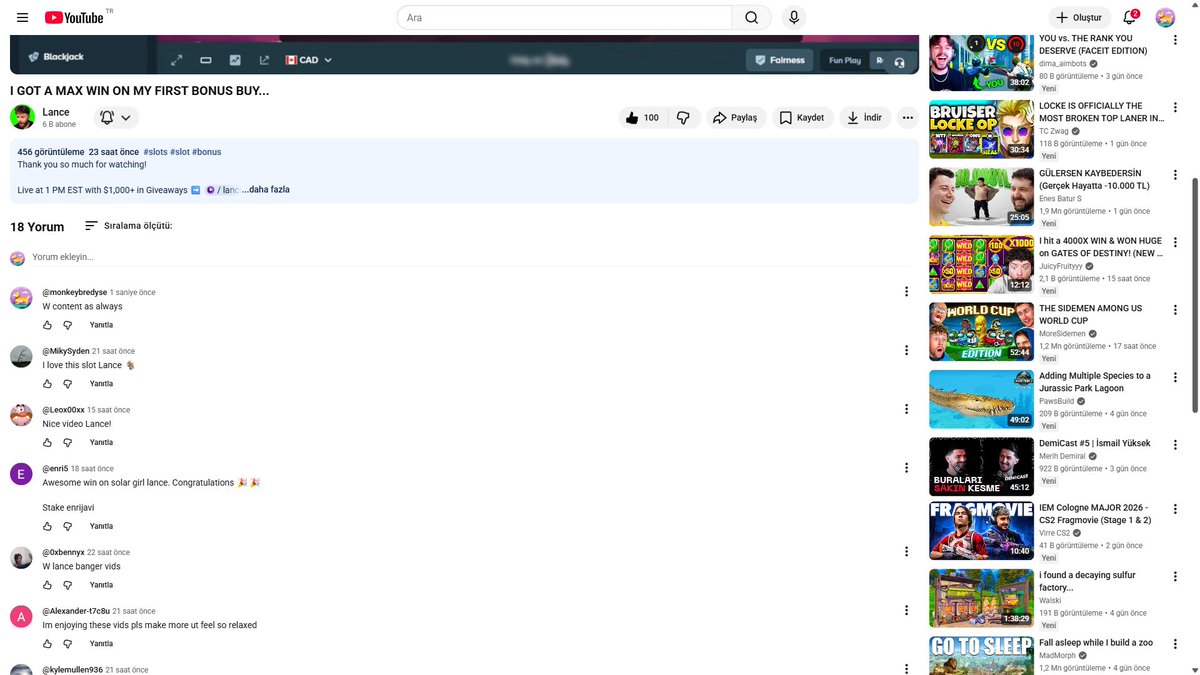Image resolution: width=1200 pixels, height=675 pixels.
Task: Open the subscription notification bell dropdown
Action: tap(115, 117)
